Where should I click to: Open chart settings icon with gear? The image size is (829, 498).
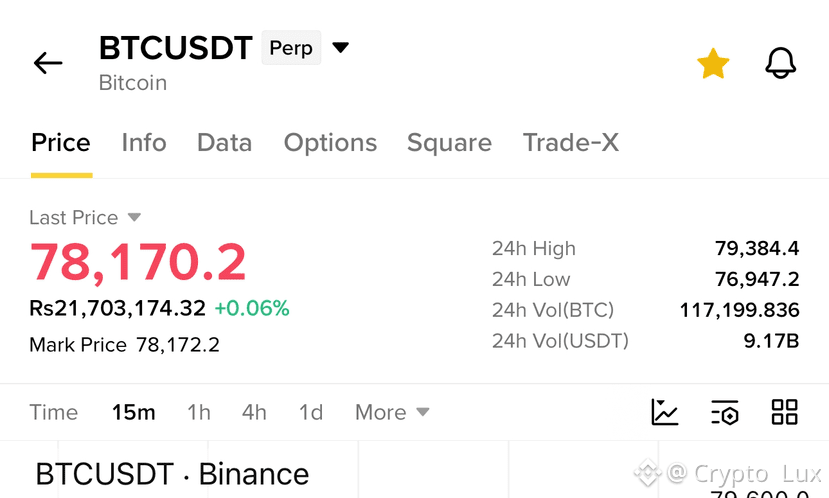[x=724, y=412]
